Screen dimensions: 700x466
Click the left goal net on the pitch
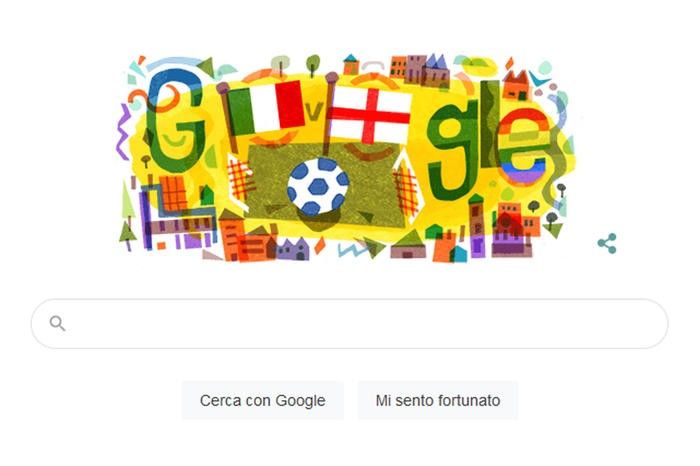[239, 181]
